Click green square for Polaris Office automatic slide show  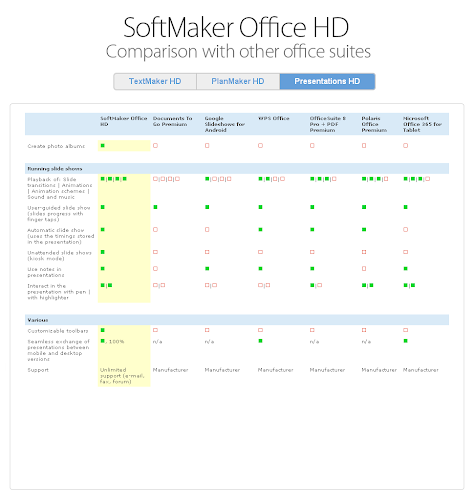coord(364,229)
